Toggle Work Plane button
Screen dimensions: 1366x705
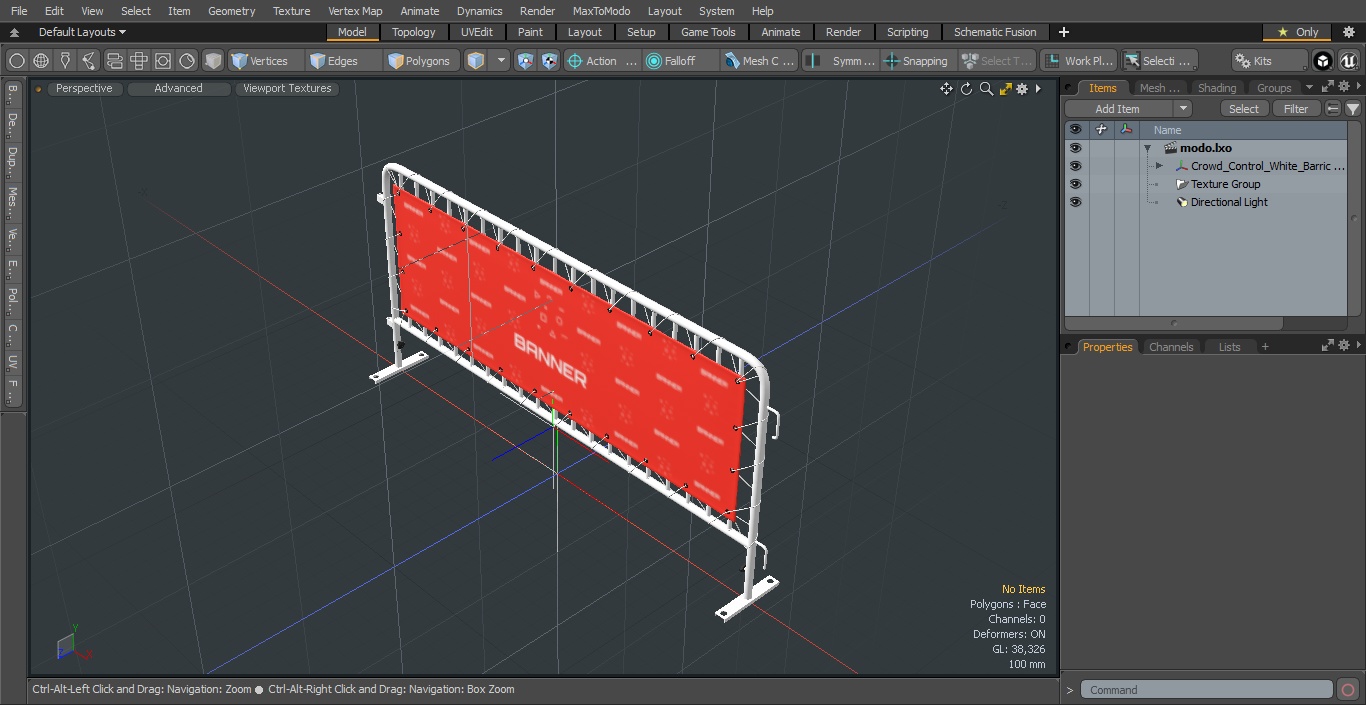click(x=1078, y=61)
